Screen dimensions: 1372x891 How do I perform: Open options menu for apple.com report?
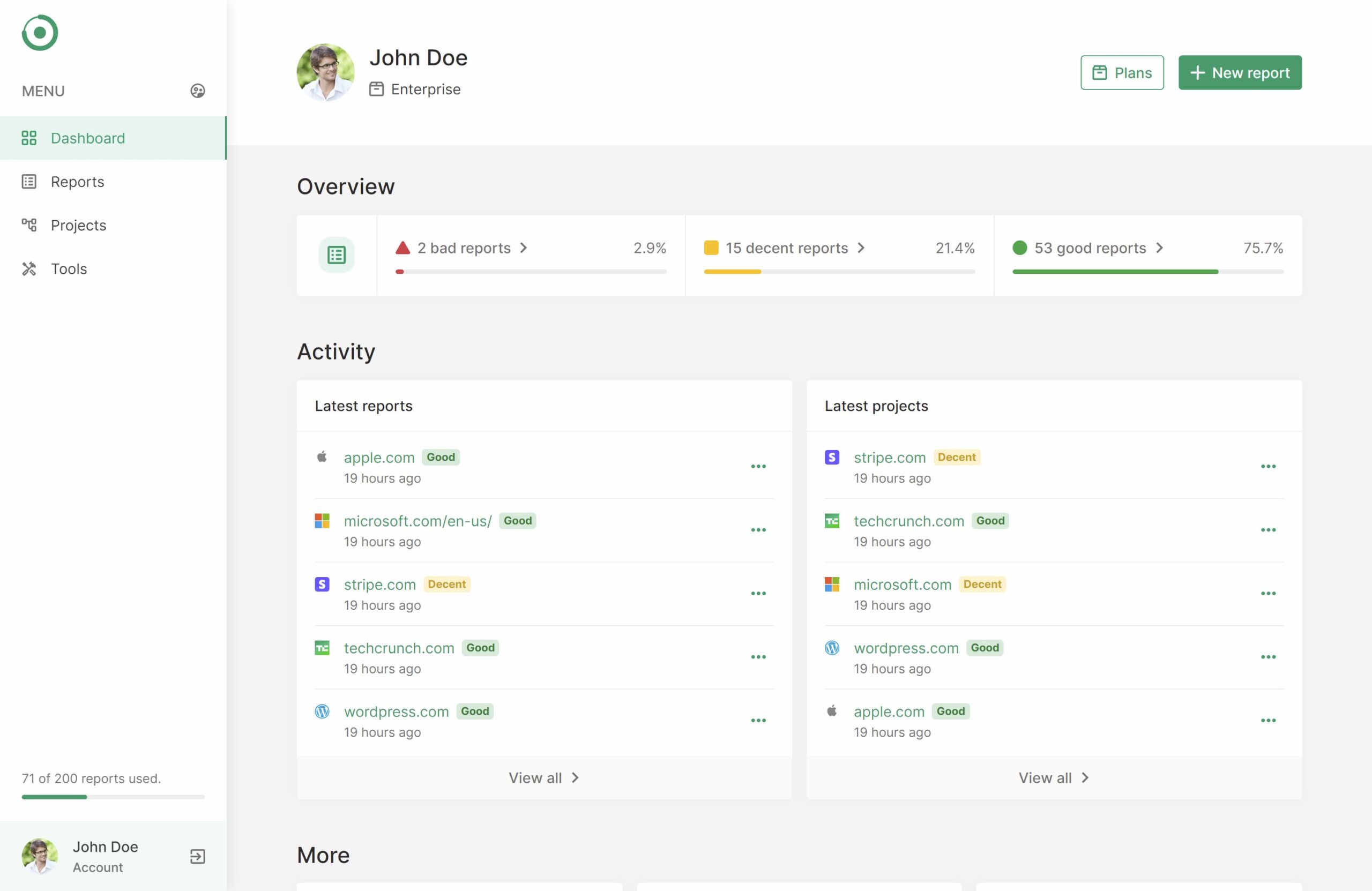point(758,466)
